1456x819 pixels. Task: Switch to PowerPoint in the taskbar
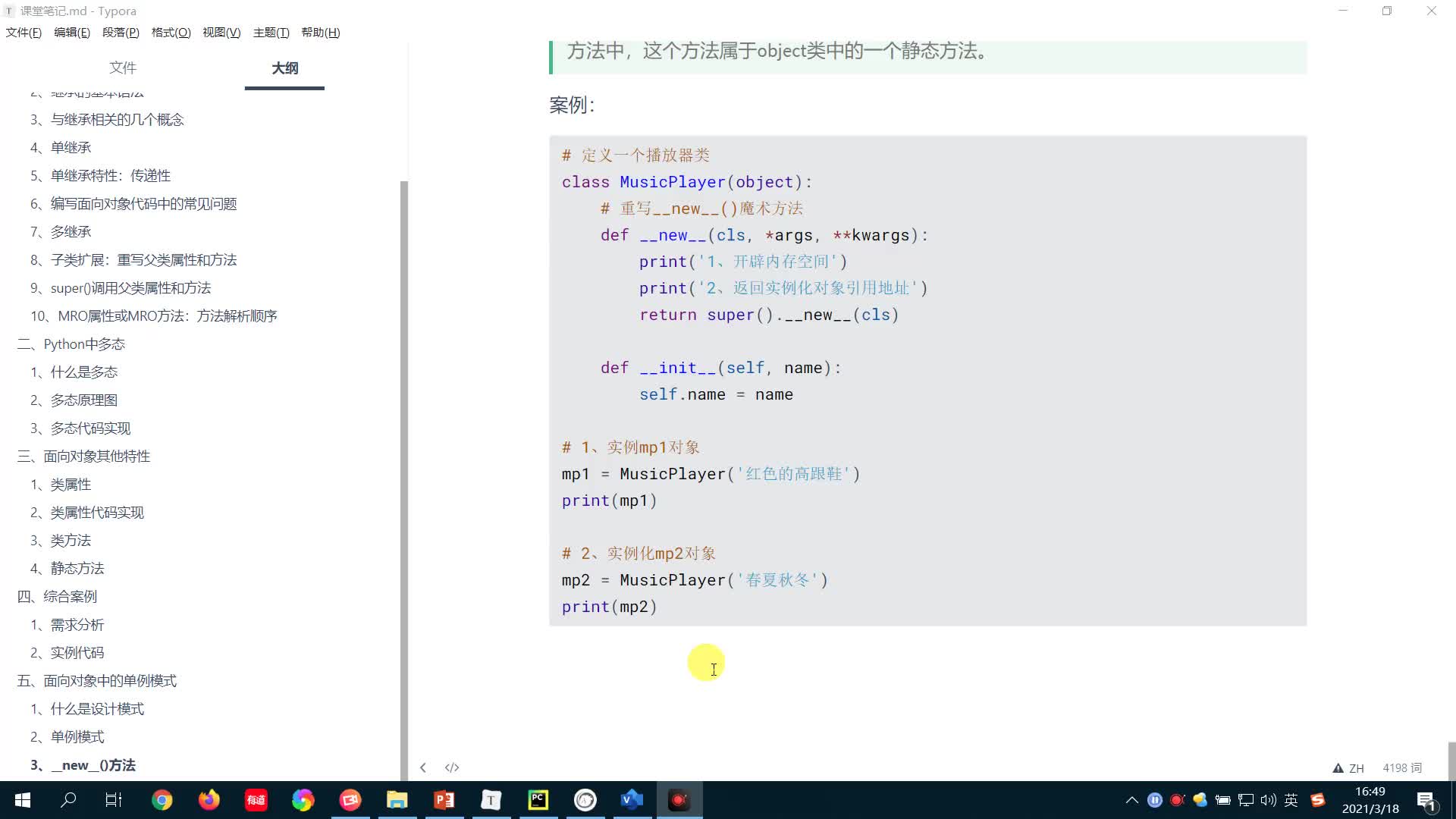click(444, 800)
